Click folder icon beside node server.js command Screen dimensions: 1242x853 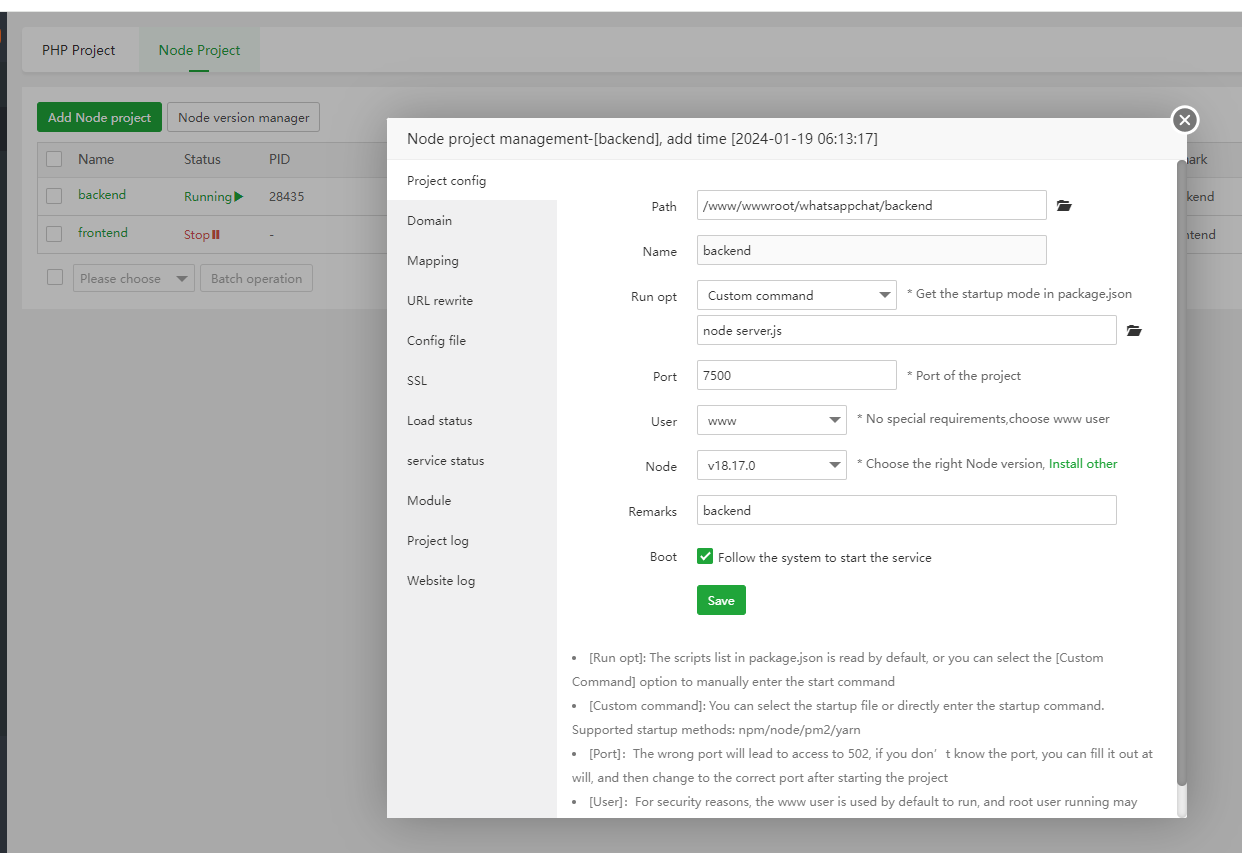pos(1133,331)
